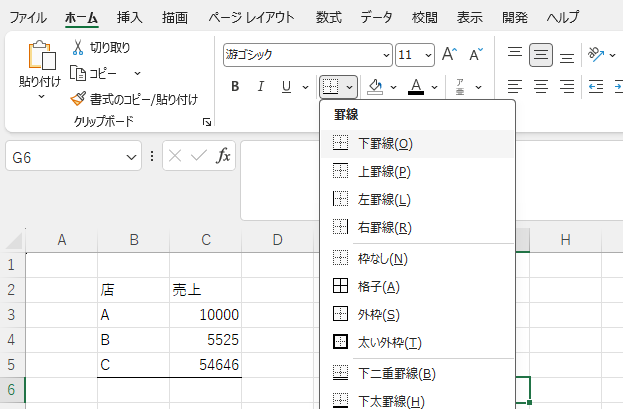This screenshot has width=623, height=409.
Task: Click the Fill Color paint bucket
Action: pyautogui.click(x=375, y=86)
